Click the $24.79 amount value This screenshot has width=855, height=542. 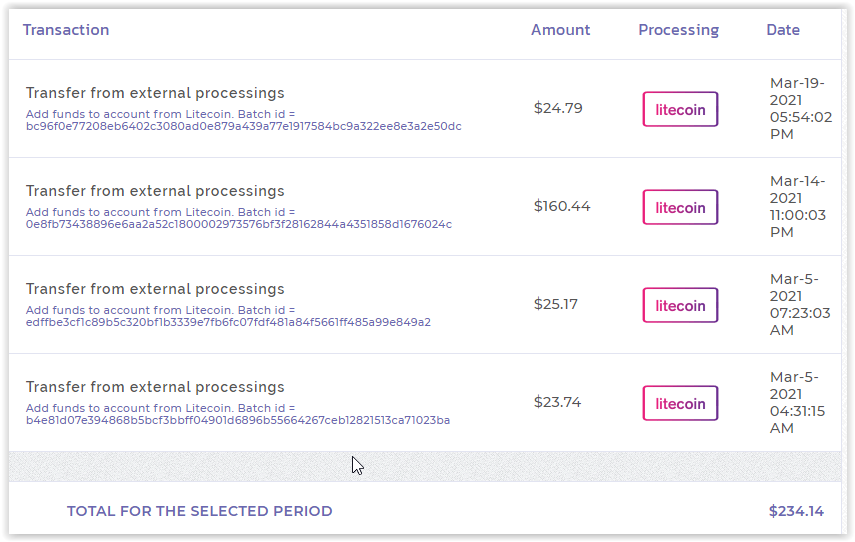coord(558,108)
